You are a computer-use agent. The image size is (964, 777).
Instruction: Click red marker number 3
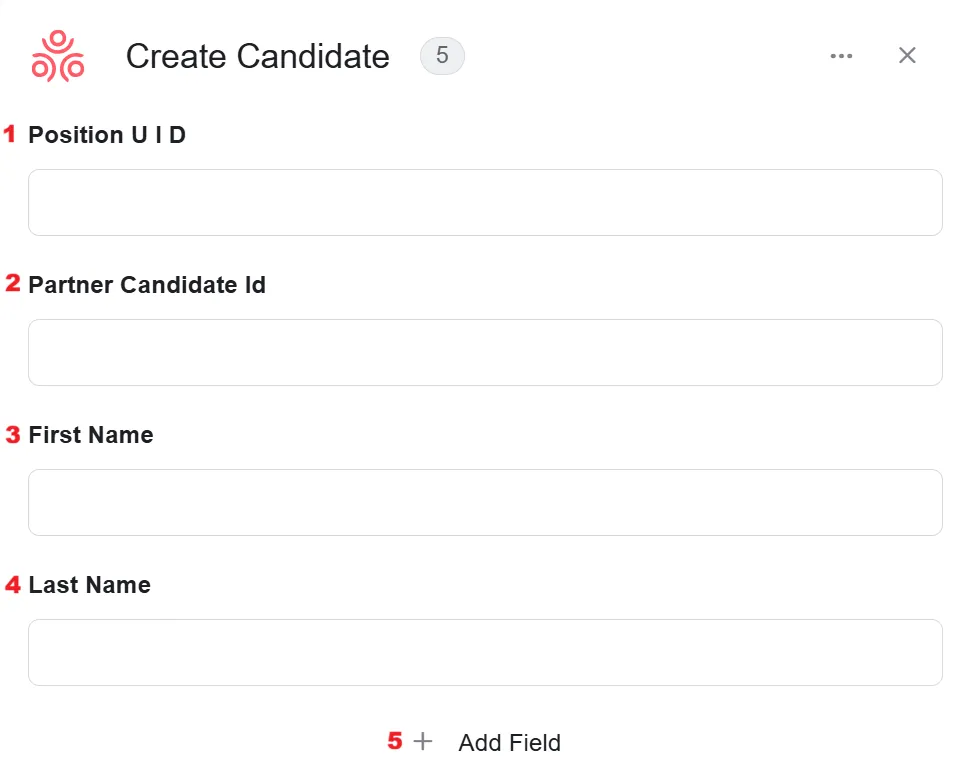pyautogui.click(x=12, y=435)
